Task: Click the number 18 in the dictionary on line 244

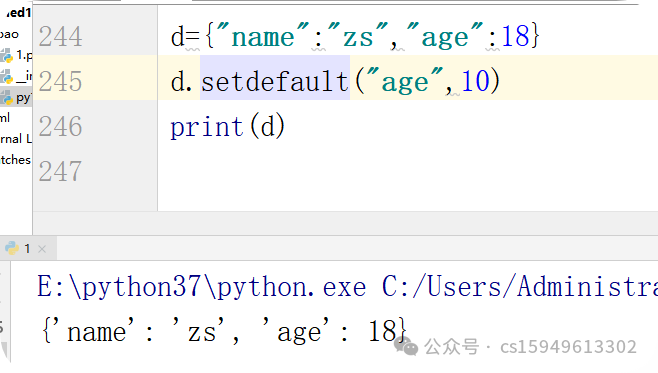Action: click(515, 36)
